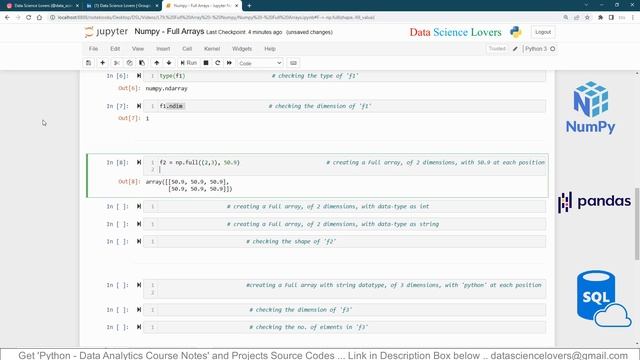The height and width of the screenshot is (360, 640).
Task: Click the browser back button
Action: coord(7,18)
